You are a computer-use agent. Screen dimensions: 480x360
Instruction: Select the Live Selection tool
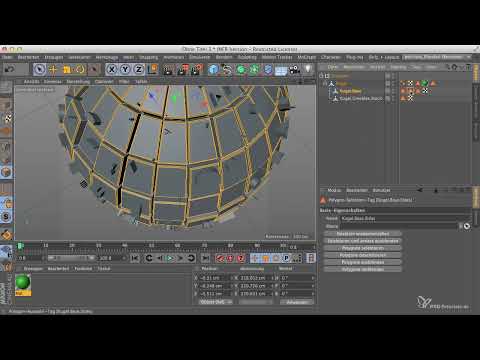(x=40, y=69)
